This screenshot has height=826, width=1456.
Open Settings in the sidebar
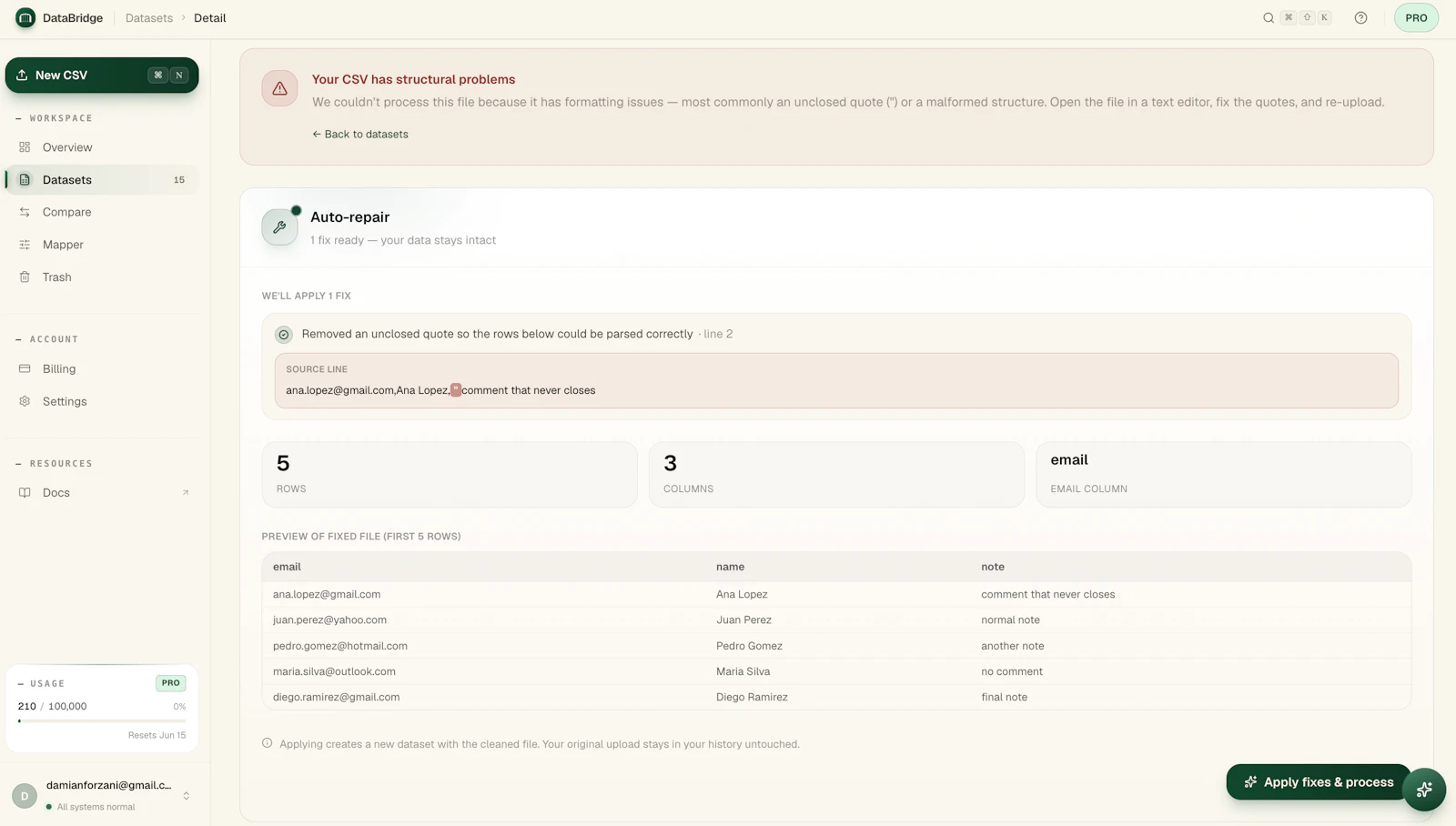pos(102,401)
